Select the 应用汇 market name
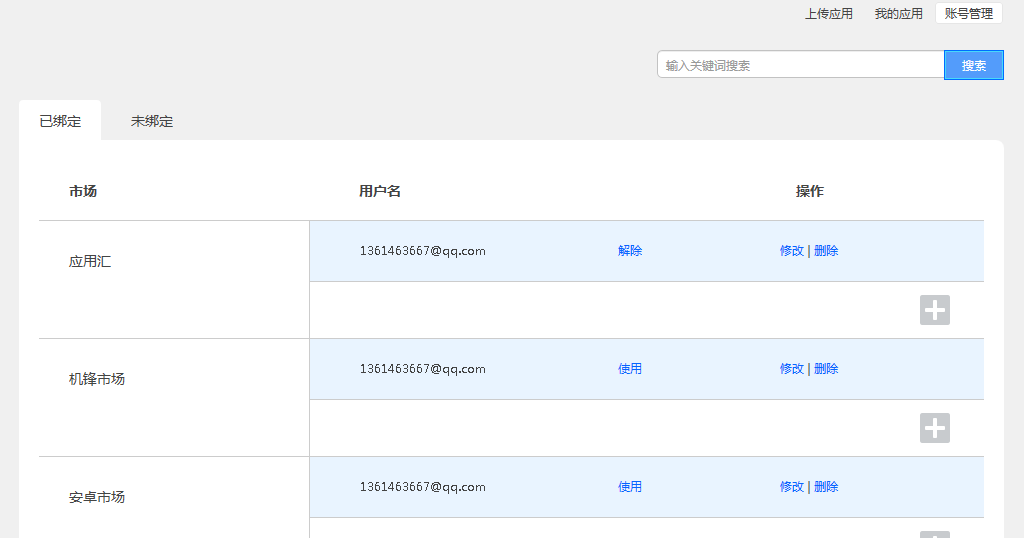Image resolution: width=1024 pixels, height=538 pixels. (x=90, y=262)
